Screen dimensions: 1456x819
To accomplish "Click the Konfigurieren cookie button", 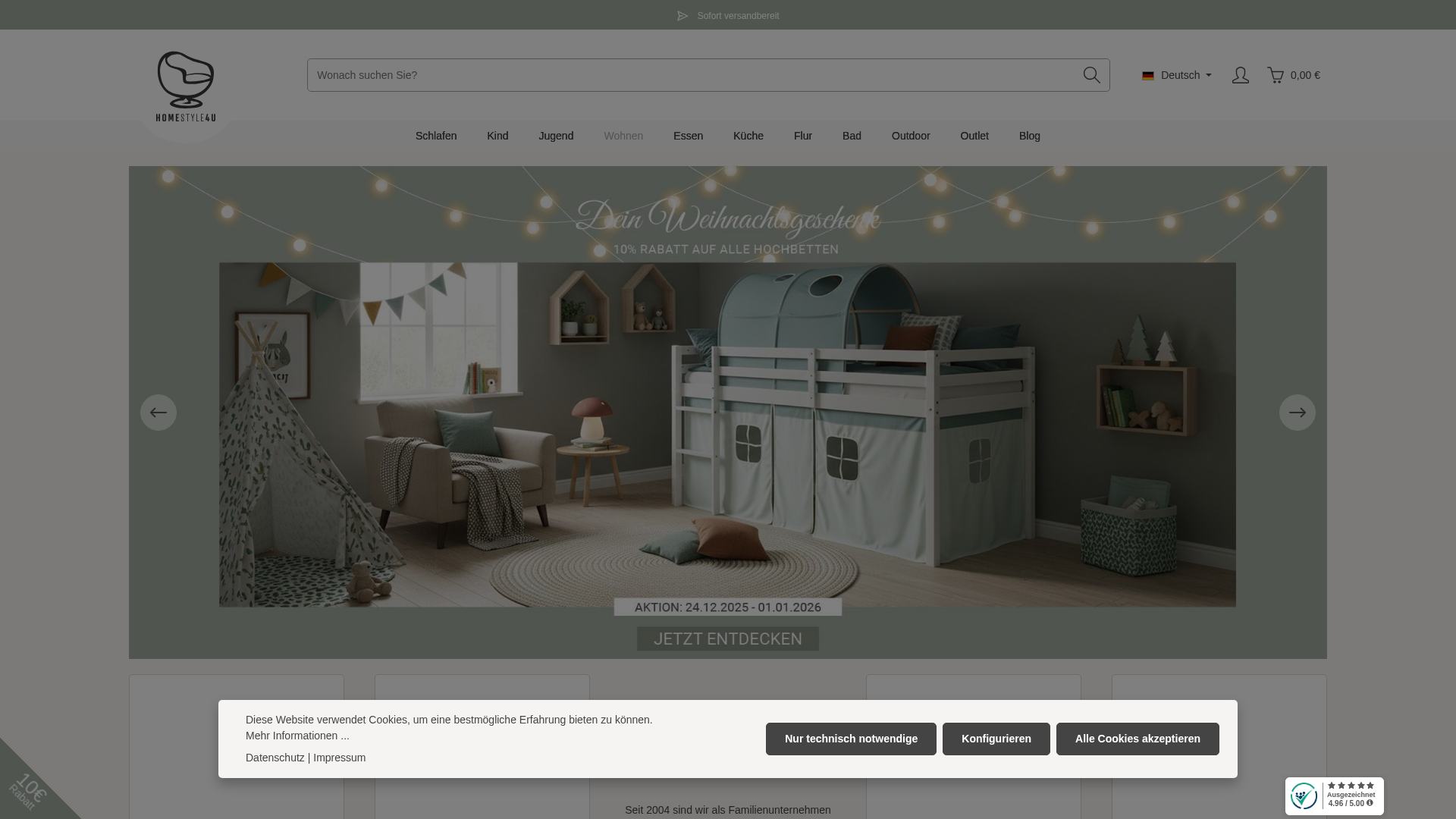I will pyautogui.click(x=996, y=739).
